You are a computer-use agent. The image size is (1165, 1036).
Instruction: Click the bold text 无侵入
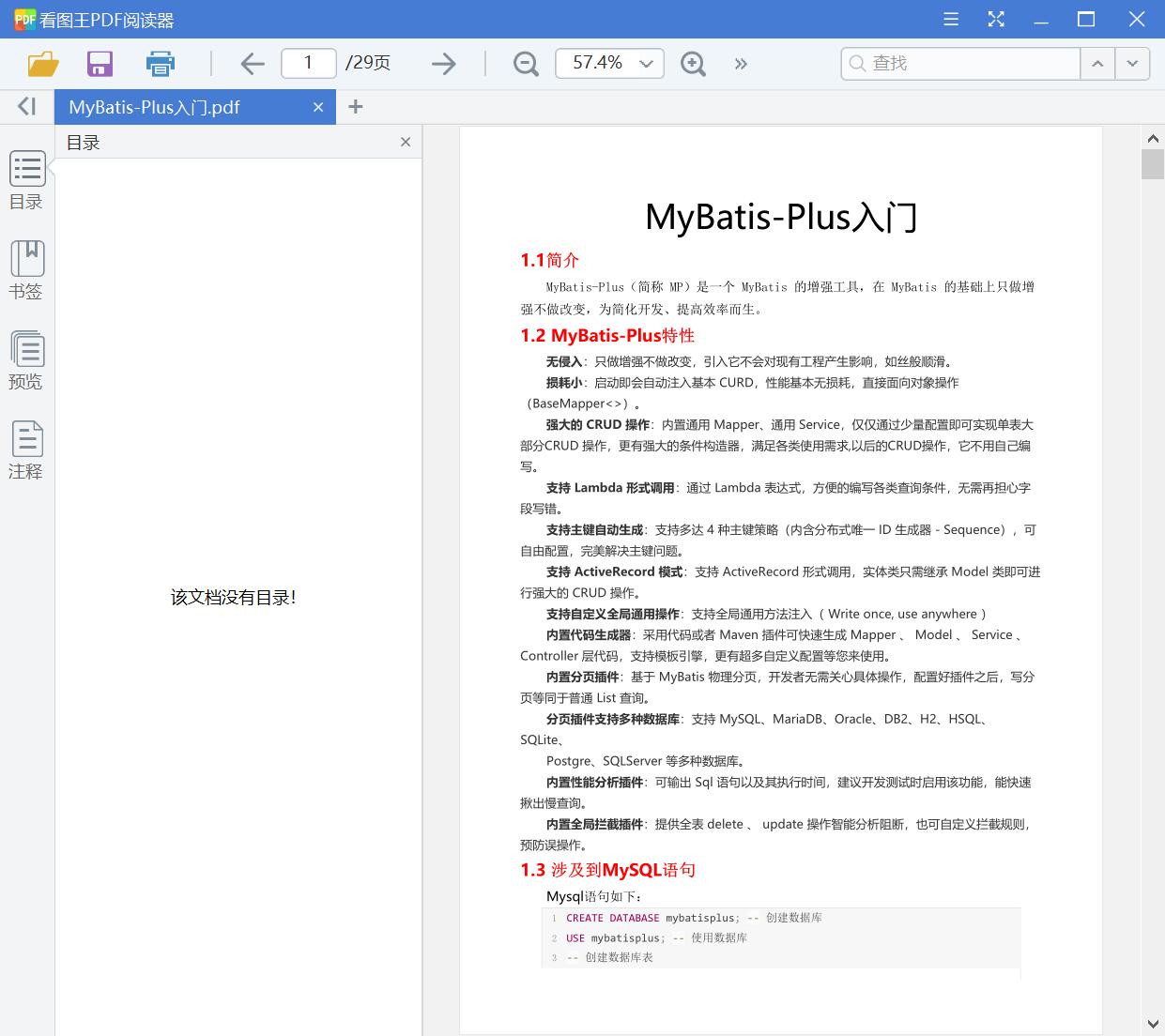[564, 361]
